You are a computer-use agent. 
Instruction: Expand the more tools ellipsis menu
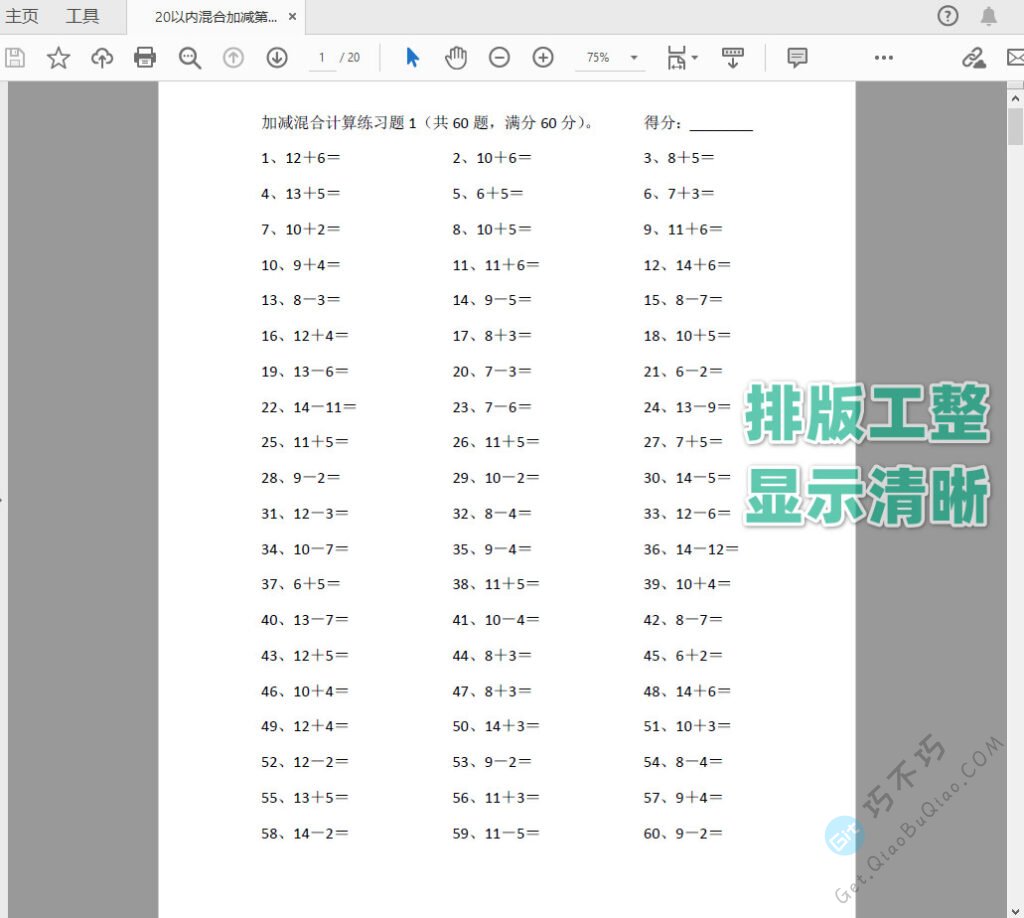883,58
